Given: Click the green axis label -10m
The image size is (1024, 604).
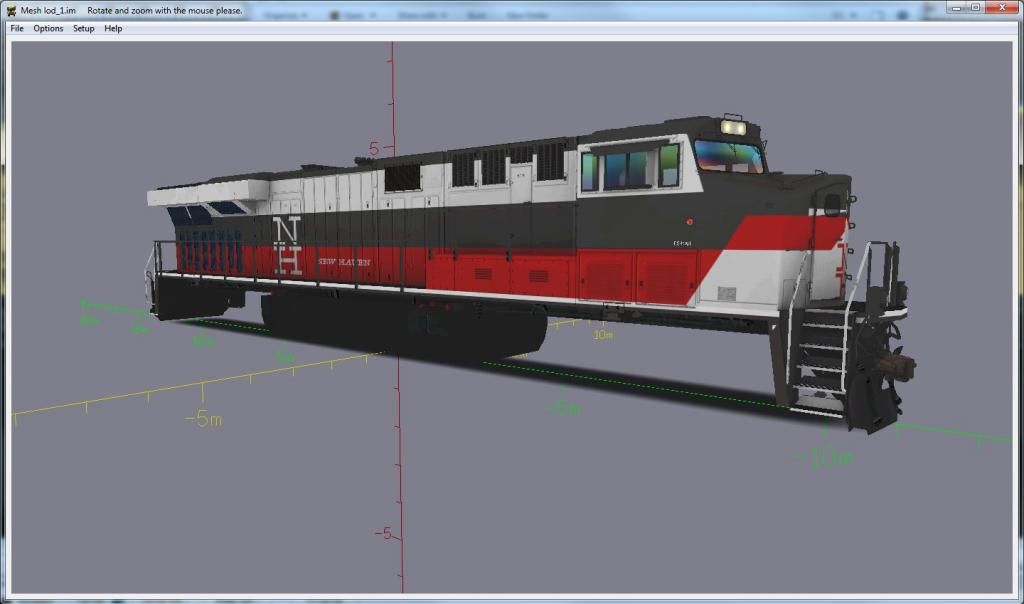Looking at the screenshot, I should coord(823,458).
